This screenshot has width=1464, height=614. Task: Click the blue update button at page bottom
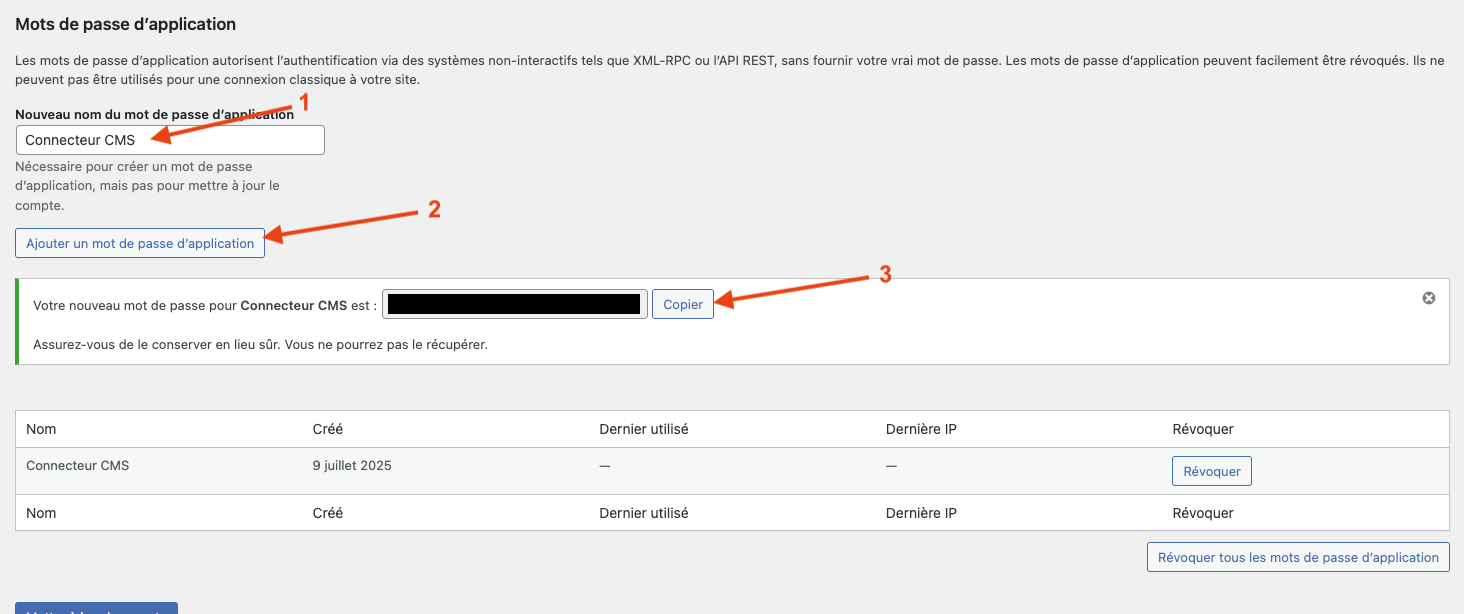point(96,608)
